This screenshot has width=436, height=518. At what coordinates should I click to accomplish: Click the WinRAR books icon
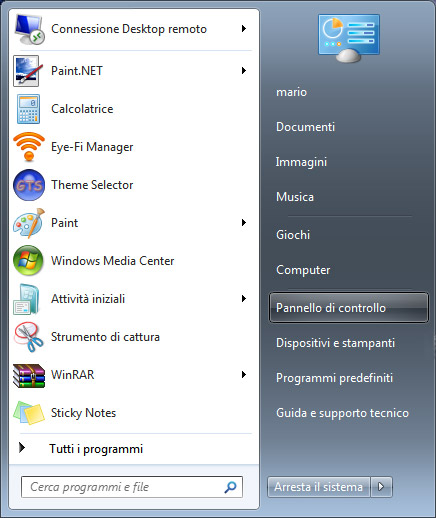click(x=29, y=375)
